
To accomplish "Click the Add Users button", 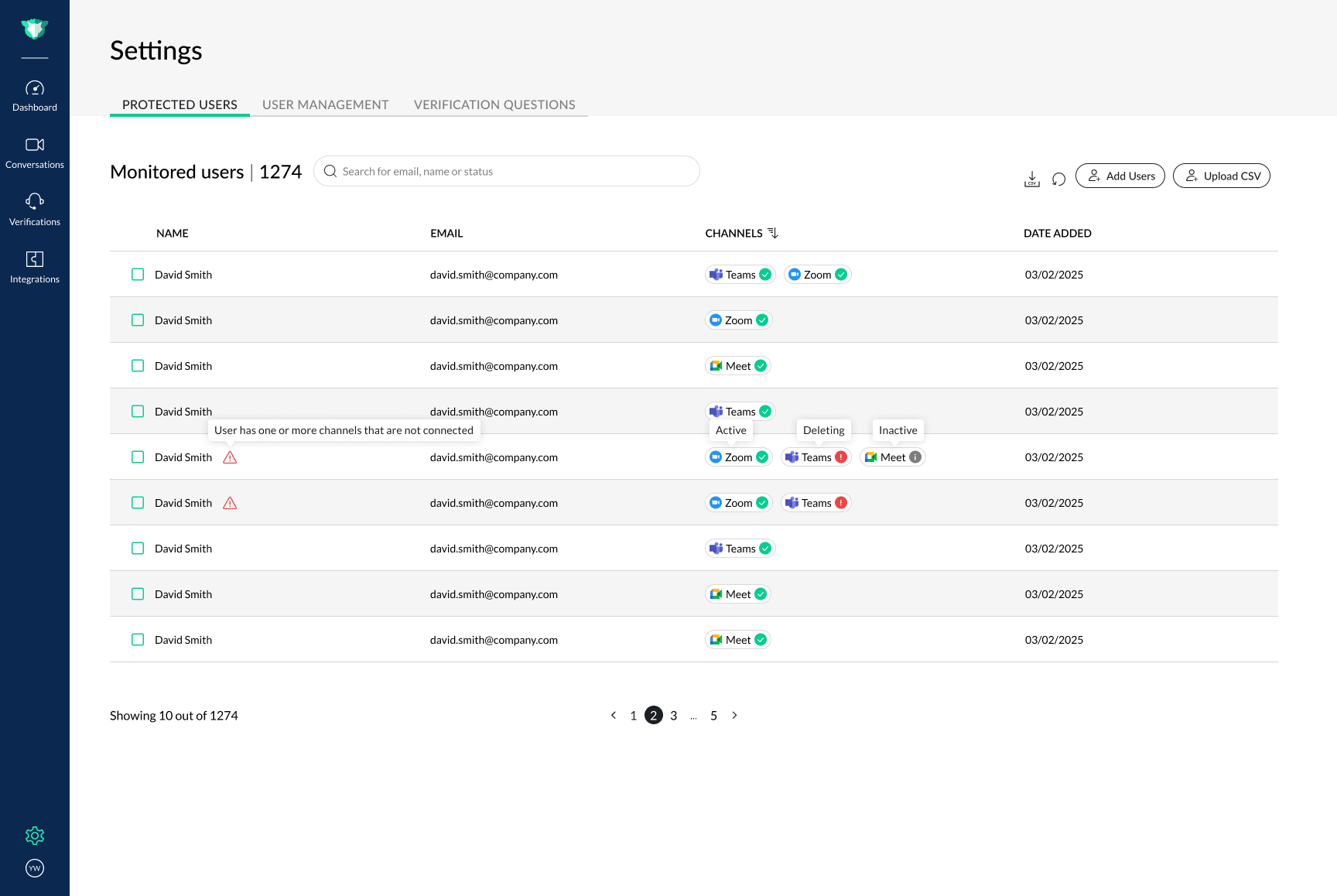I will [1120, 176].
